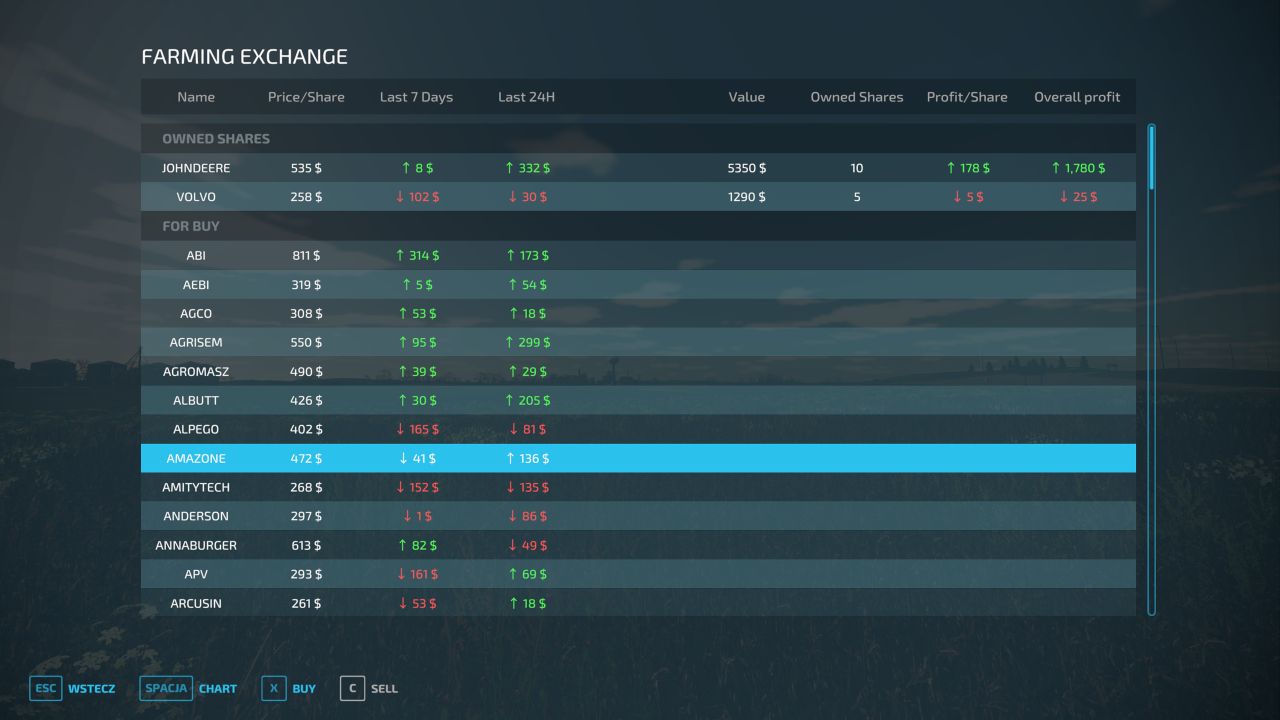Select the APV stock row
Image resolution: width=1280 pixels, height=720 pixels.
(x=638, y=574)
